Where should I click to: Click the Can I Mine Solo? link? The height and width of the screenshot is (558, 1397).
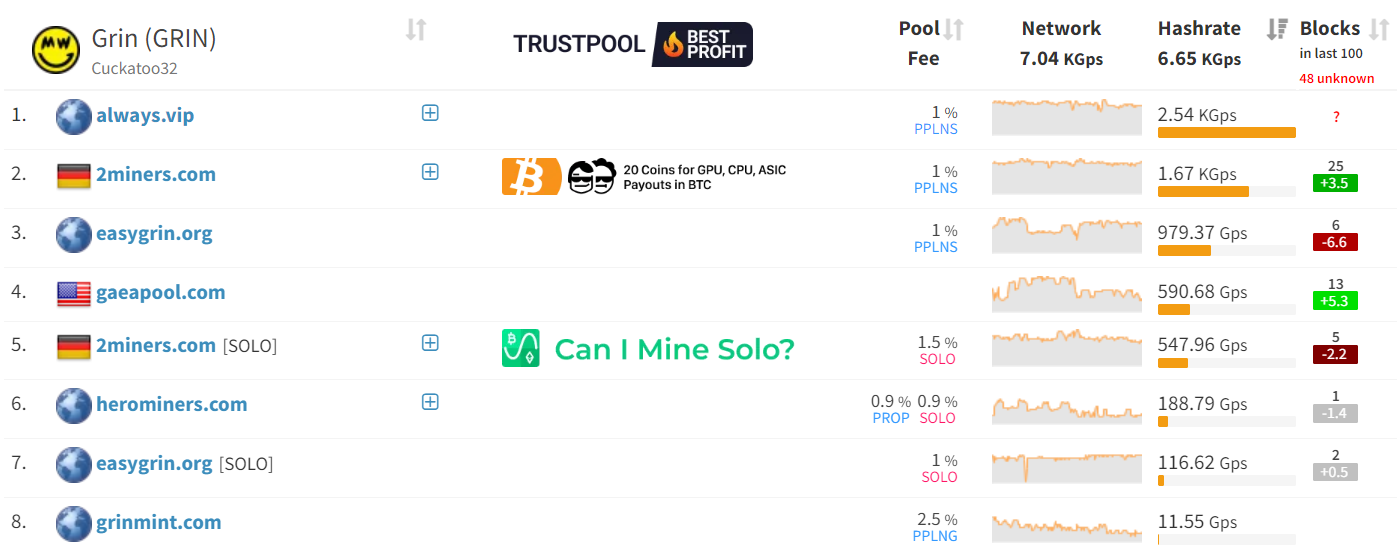coord(674,349)
